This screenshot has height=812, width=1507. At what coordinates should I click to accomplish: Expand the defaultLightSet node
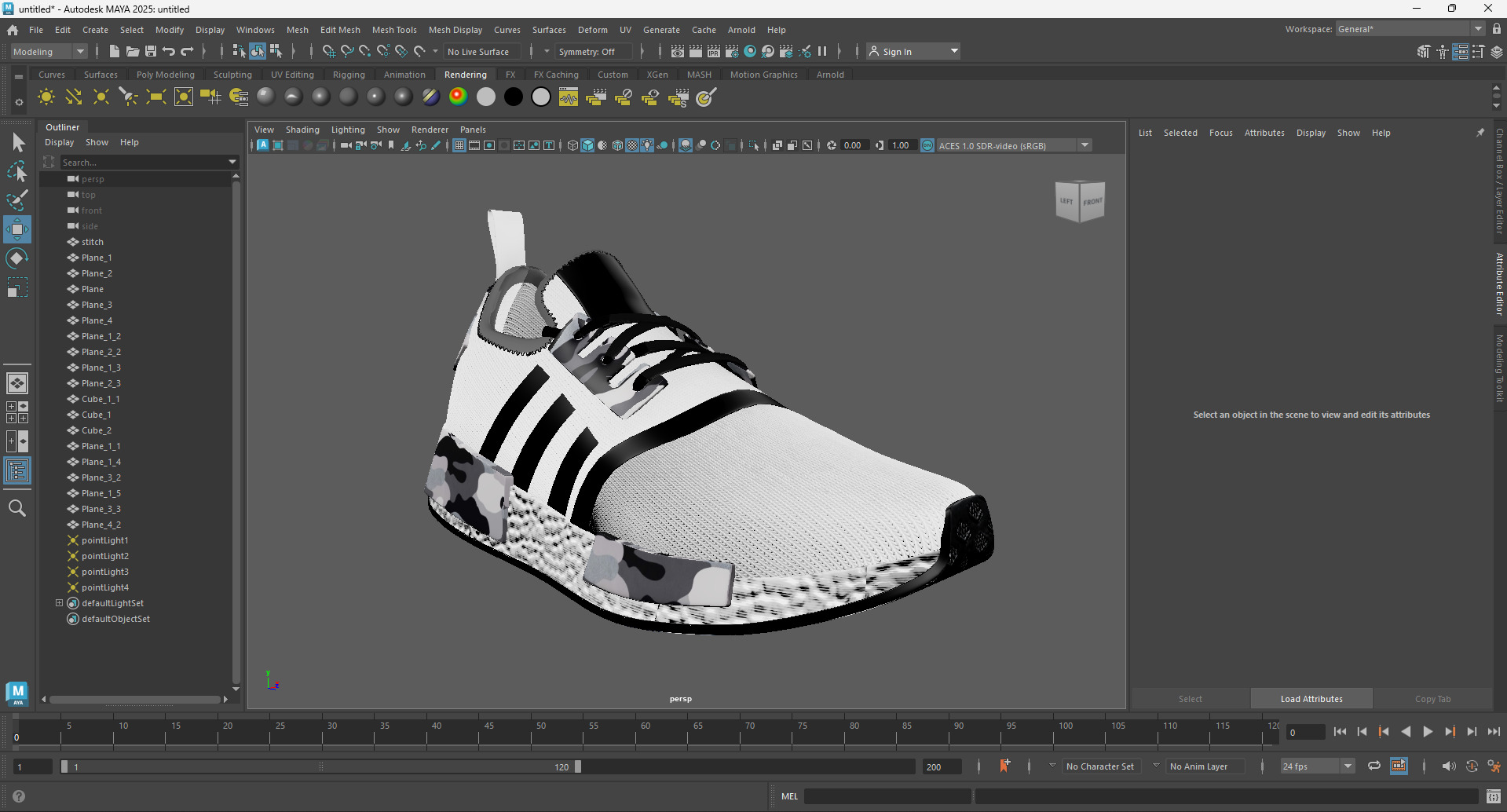pyautogui.click(x=59, y=603)
